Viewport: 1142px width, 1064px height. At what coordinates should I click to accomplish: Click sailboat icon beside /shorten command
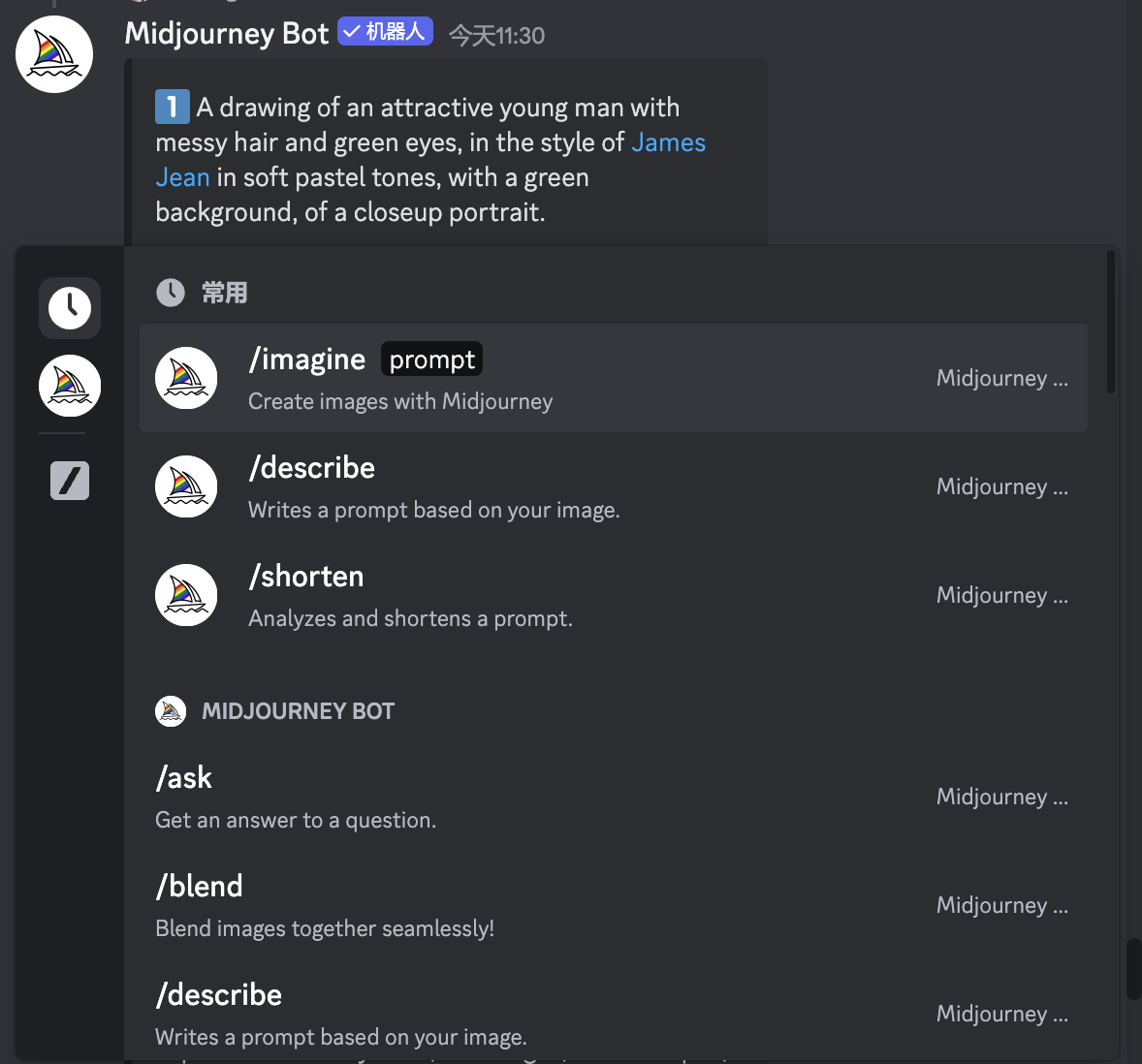[186, 595]
